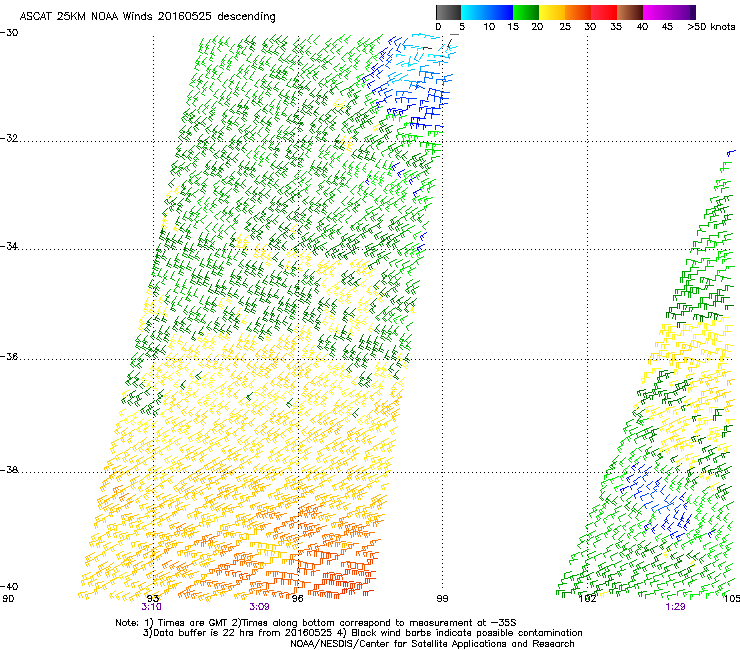Click the -36 latitude axis label
Screen dimensions: 740x650
[9, 356]
